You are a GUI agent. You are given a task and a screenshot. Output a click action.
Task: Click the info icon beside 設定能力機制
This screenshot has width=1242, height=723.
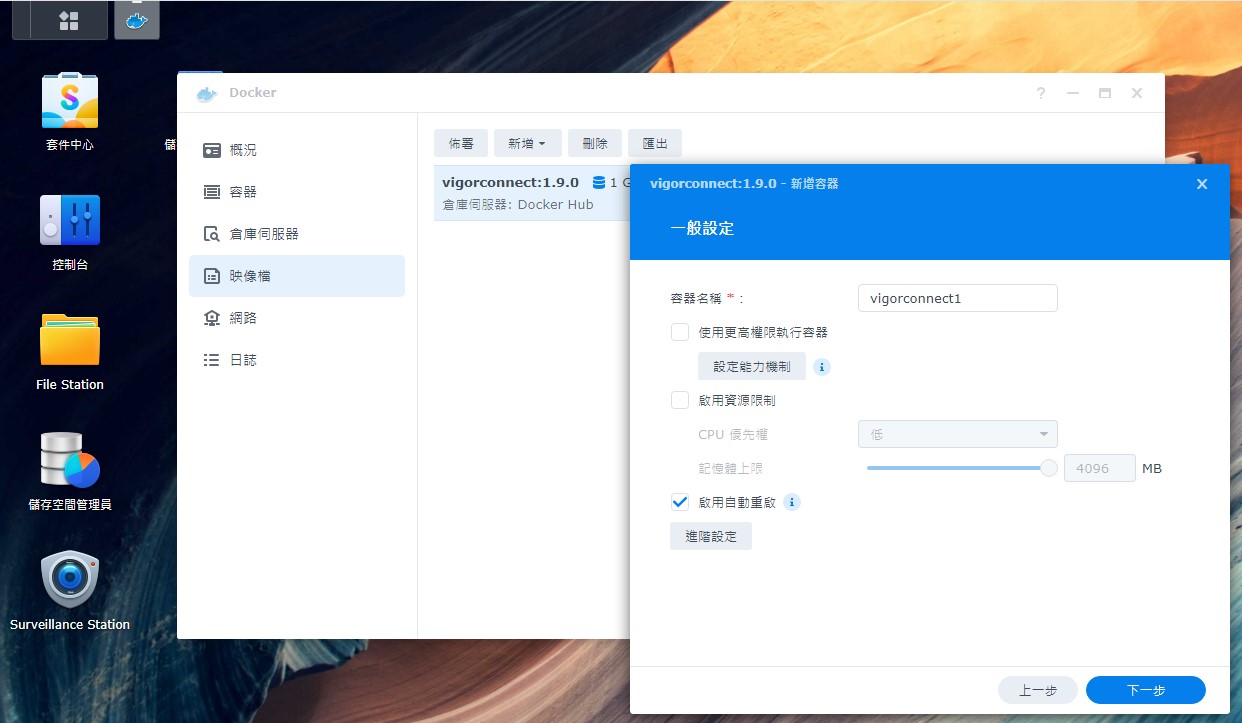822,367
